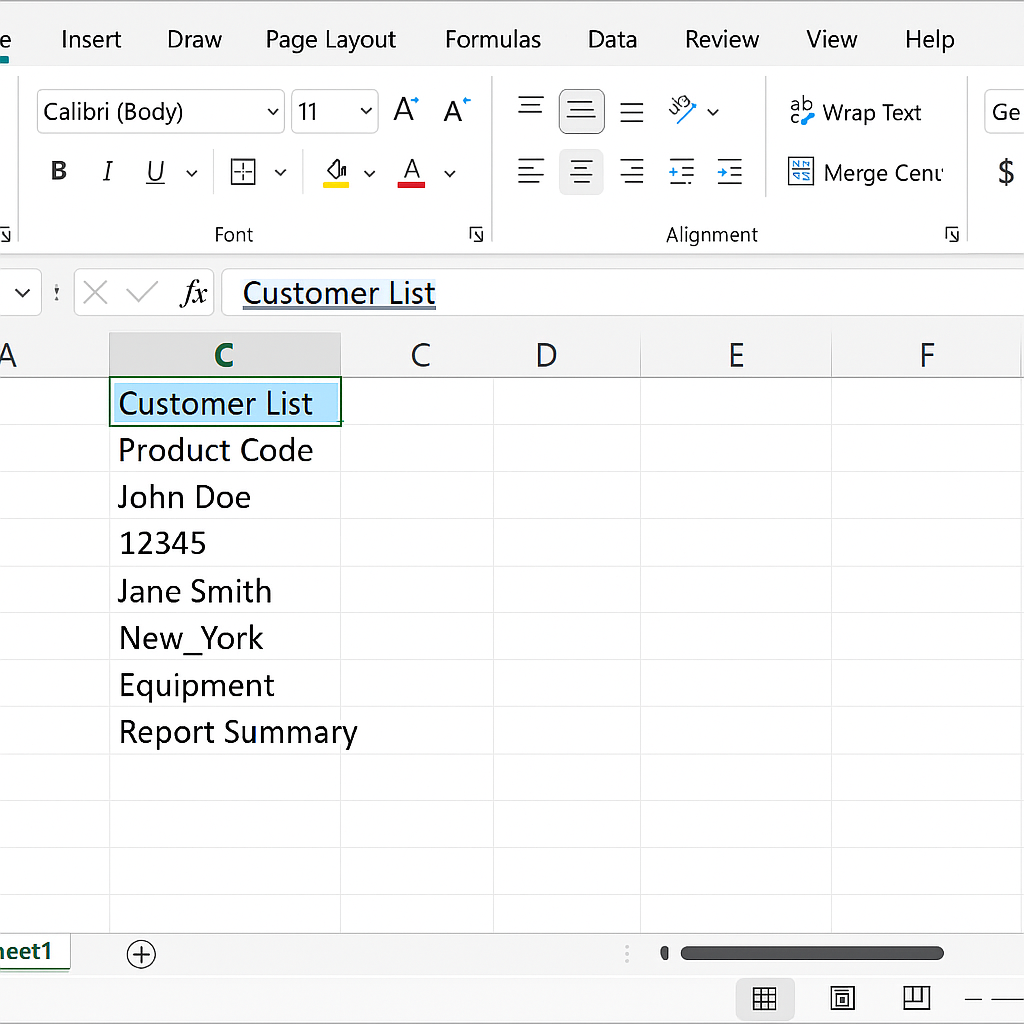Open the Calibri (Body) font name box
This screenshot has width=1024, height=1024.
tap(161, 112)
